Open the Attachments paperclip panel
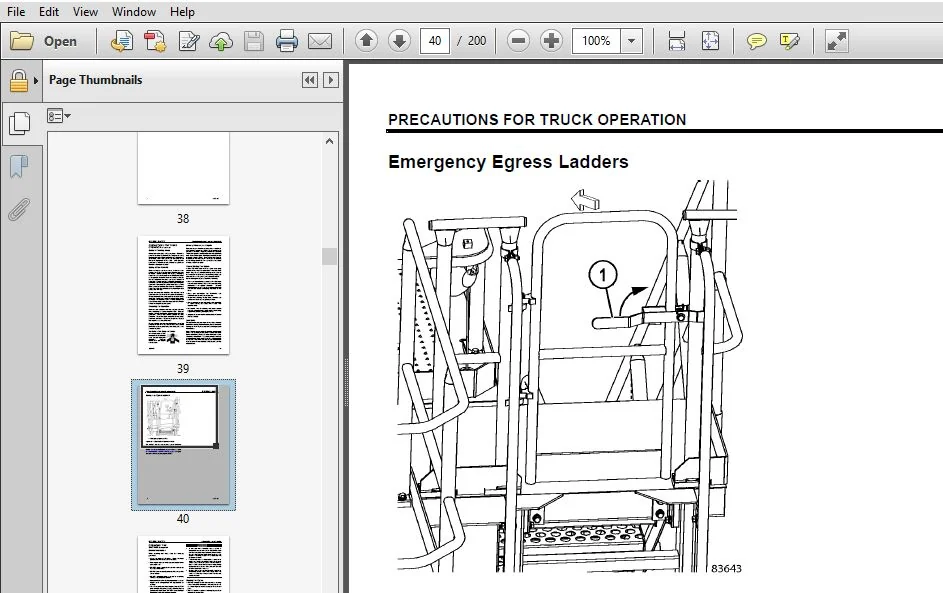This screenshot has height=593, width=943. tap(19, 209)
